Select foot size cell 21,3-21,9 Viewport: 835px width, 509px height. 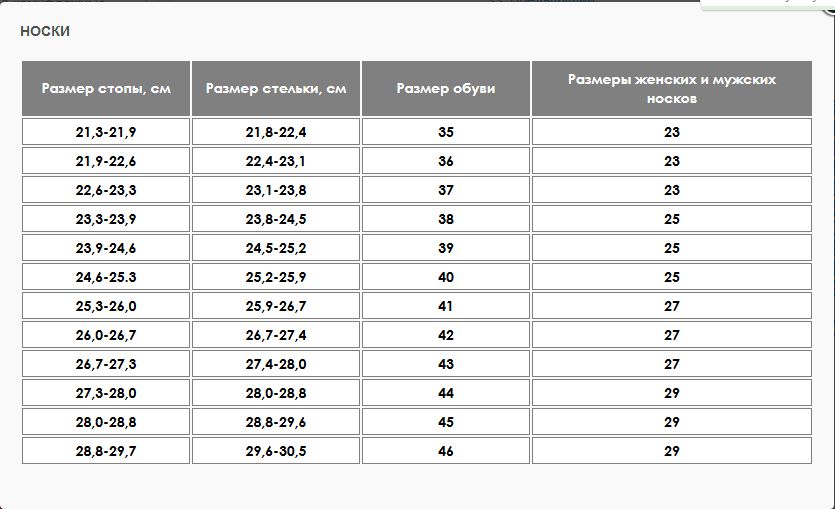pos(106,132)
